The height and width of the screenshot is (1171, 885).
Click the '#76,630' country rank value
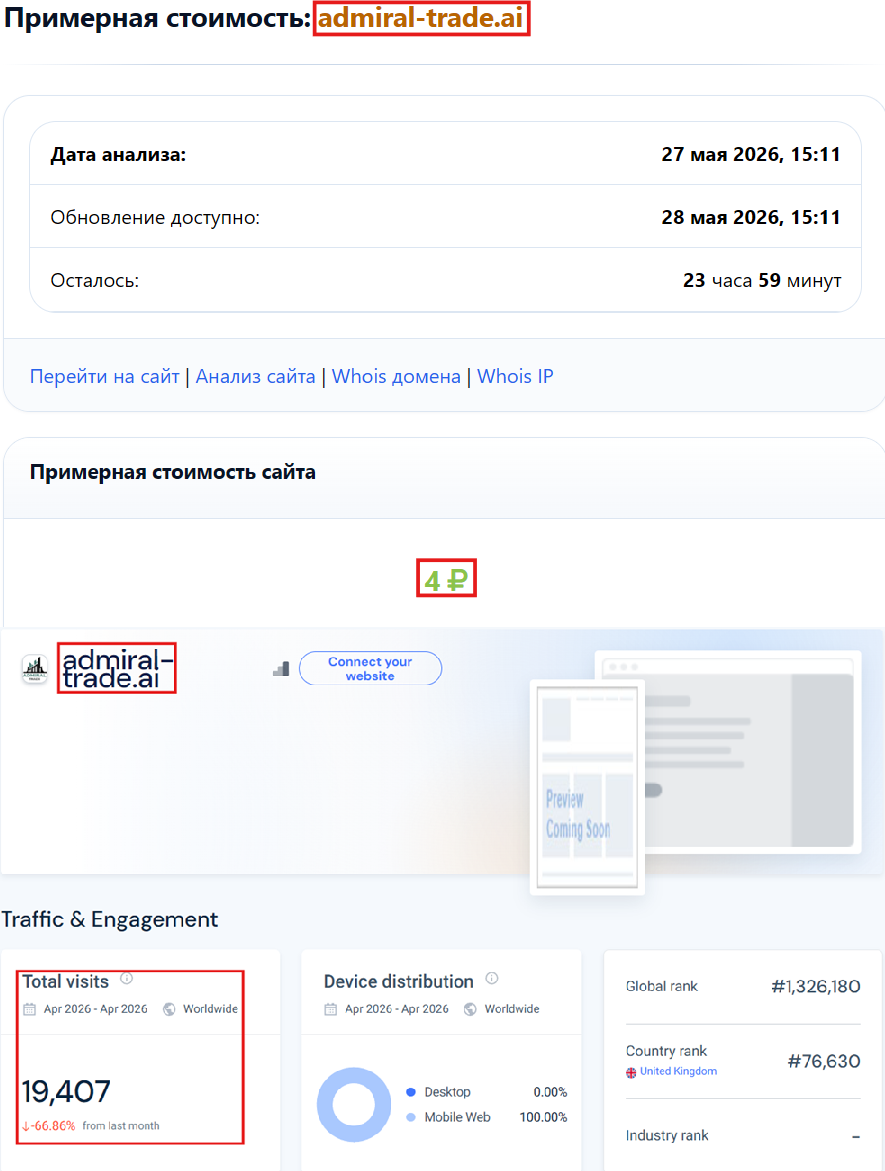824,1061
